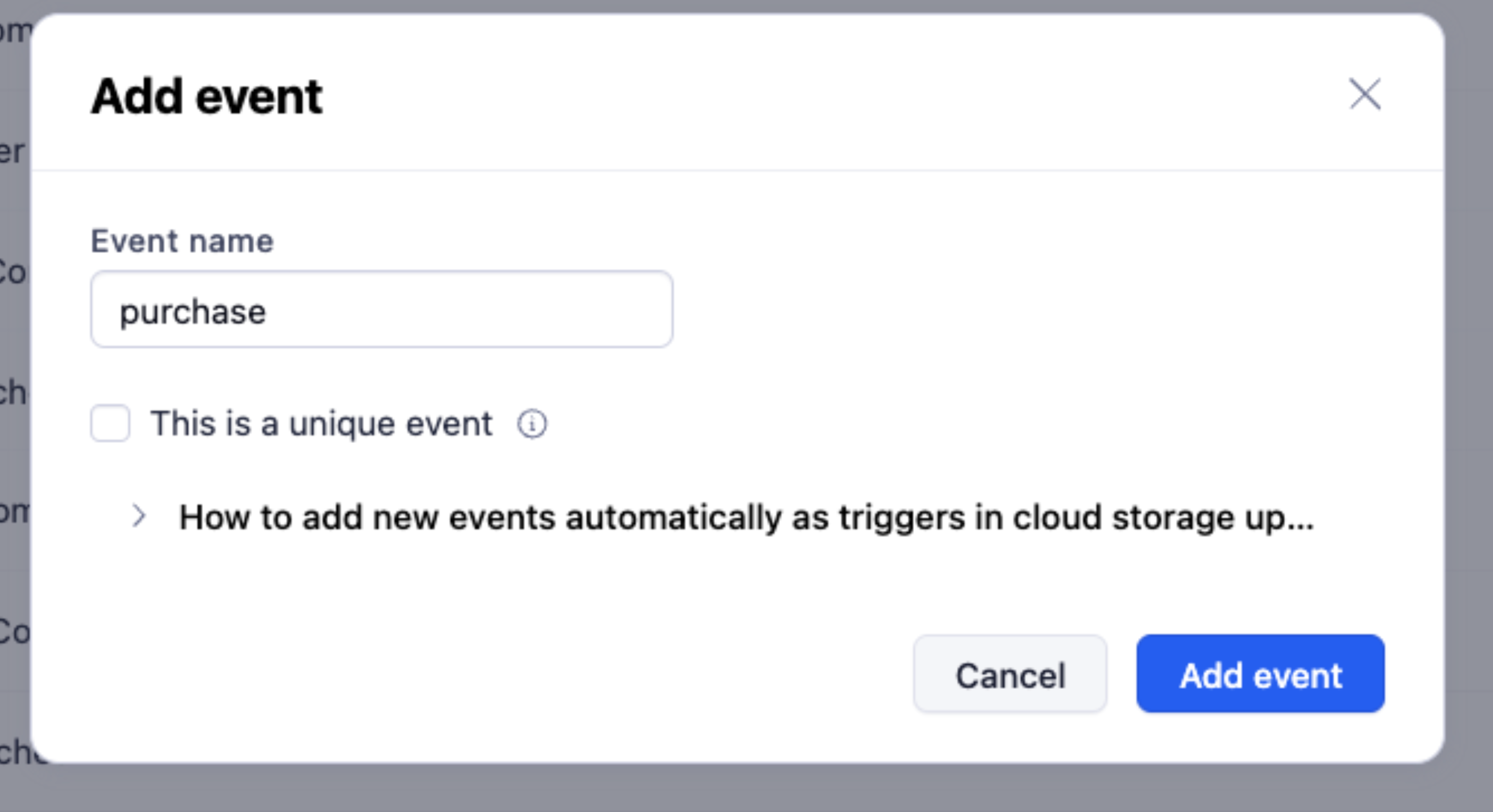Click the Cancel button
Screen dimensions: 1493x812
click(1010, 675)
